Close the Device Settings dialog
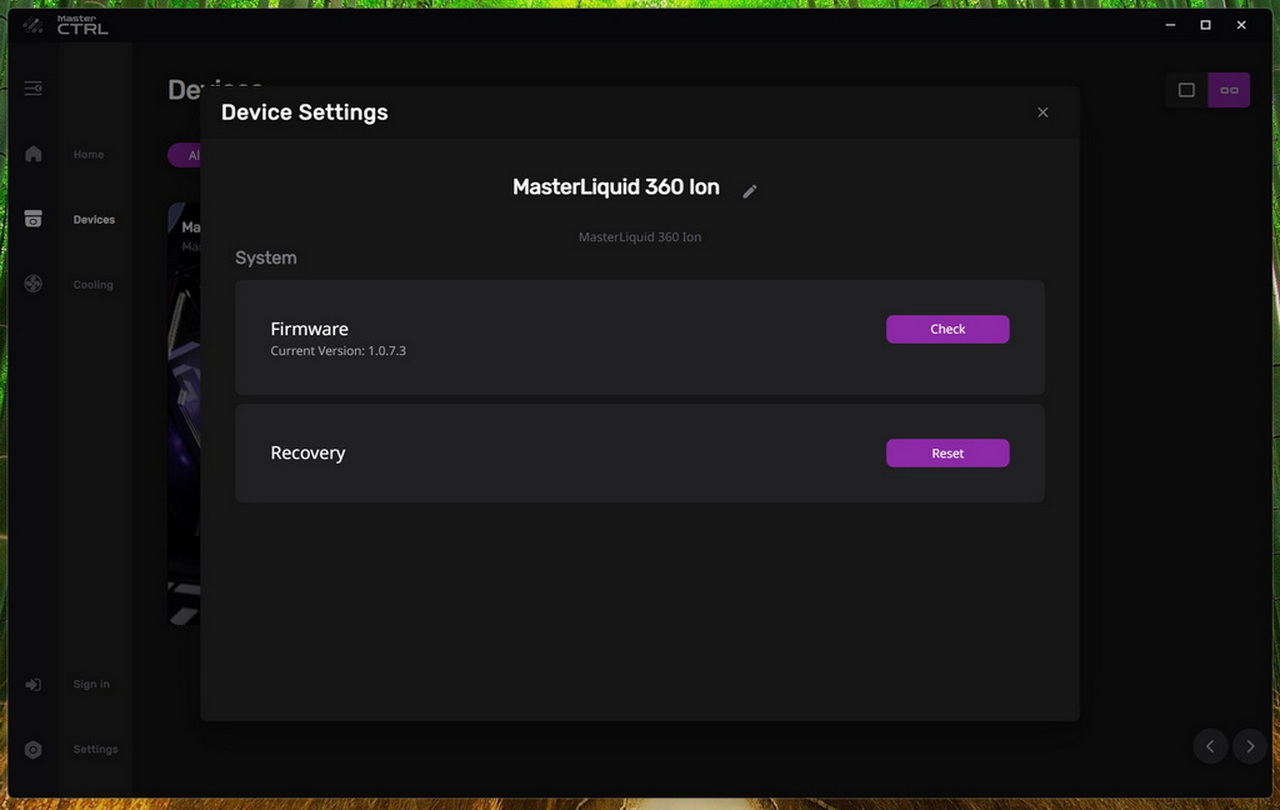Viewport: 1280px width, 810px height. point(1043,112)
